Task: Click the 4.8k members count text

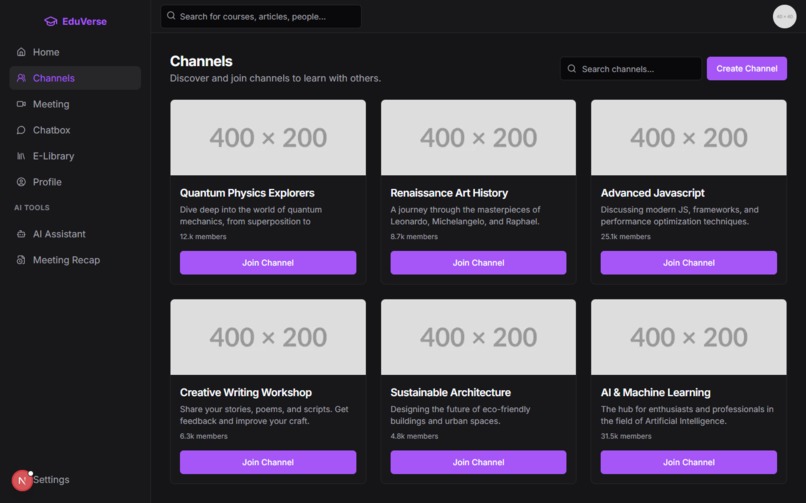Action: click(414, 436)
